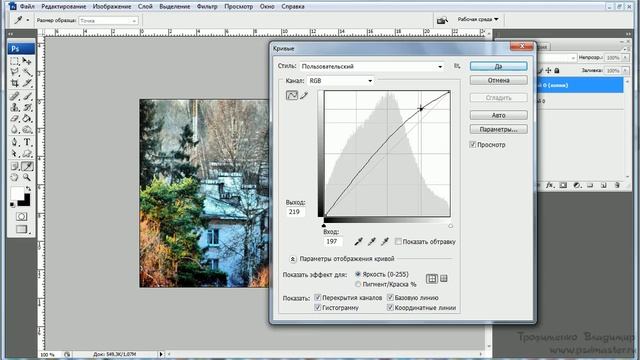Open the Файл menu
The width and height of the screenshot is (640, 360).
[27, 7]
